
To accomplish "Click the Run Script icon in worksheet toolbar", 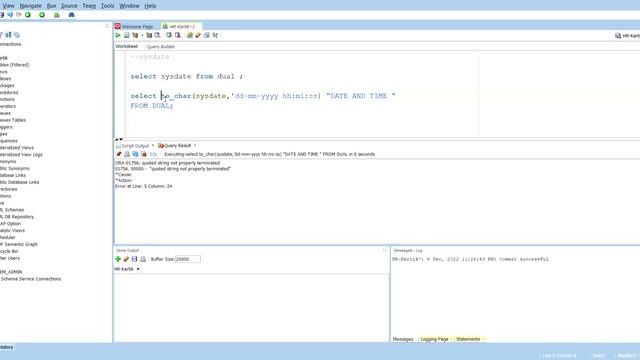I will 127,36.
